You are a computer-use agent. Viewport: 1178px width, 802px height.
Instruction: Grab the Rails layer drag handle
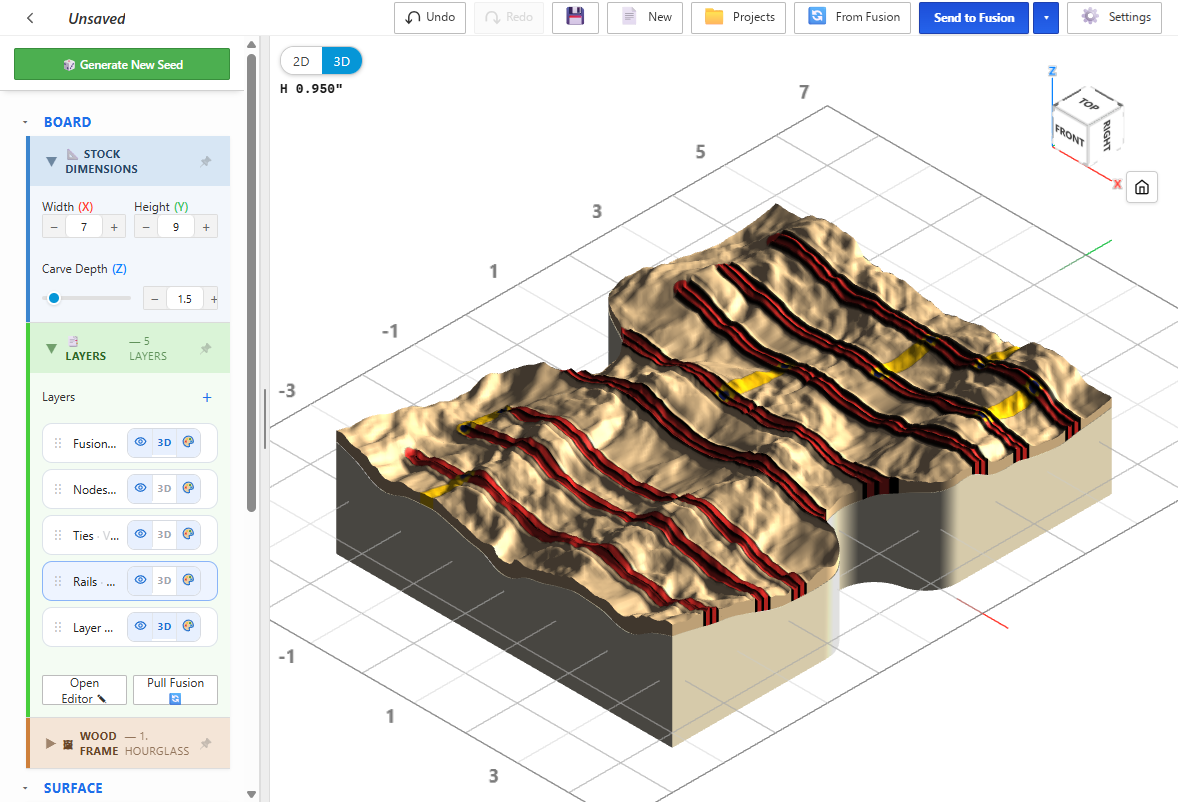pos(58,581)
